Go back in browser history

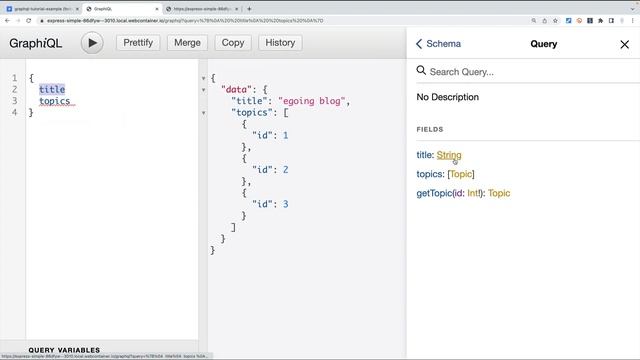click(7, 20)
